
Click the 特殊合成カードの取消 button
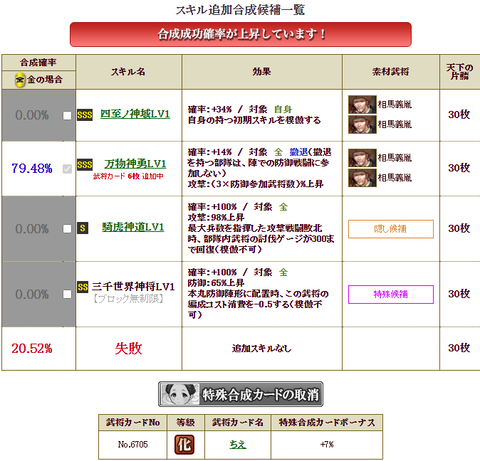point(241,394)
